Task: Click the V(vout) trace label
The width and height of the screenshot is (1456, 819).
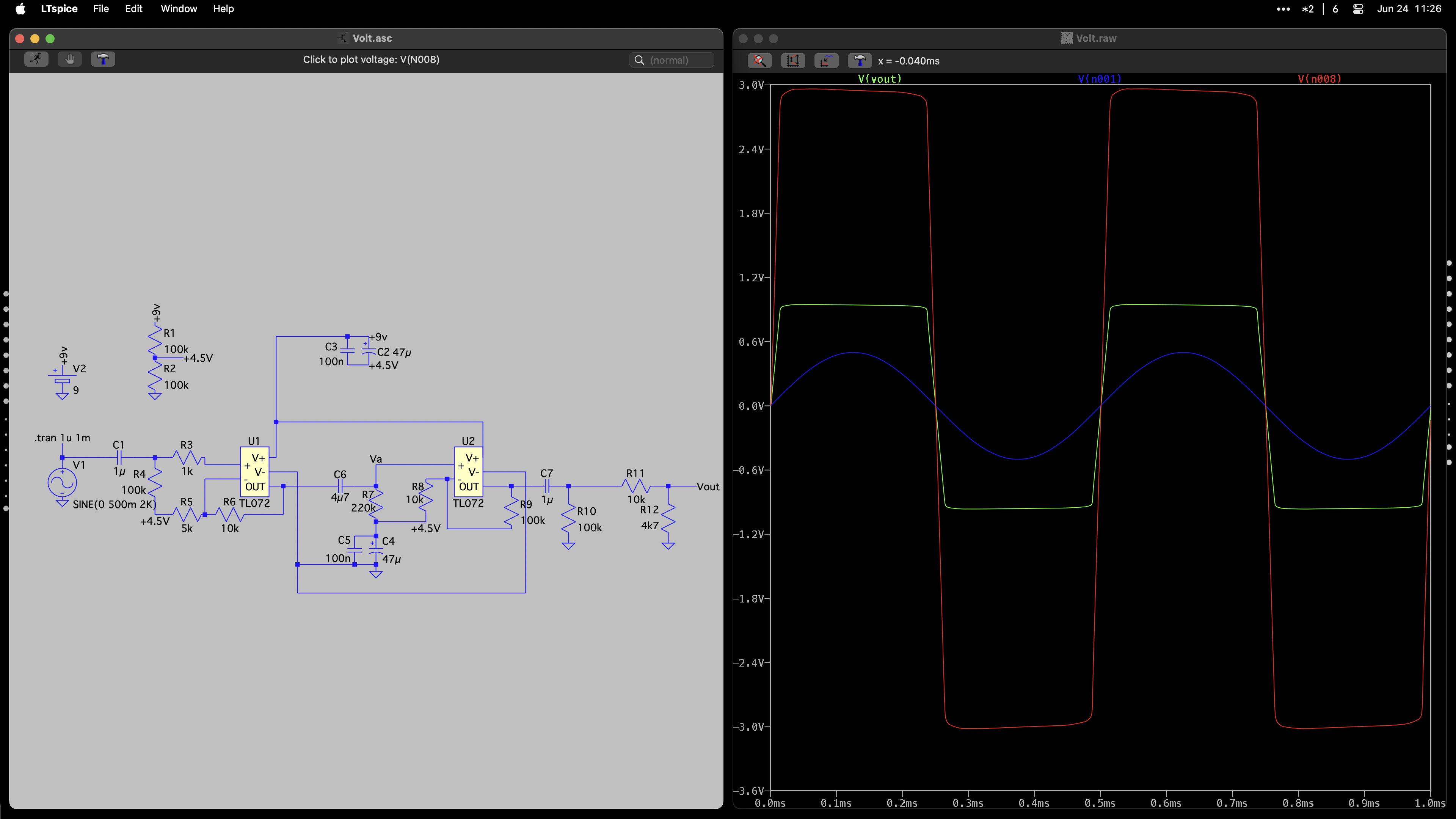Action: pos(880,79)
